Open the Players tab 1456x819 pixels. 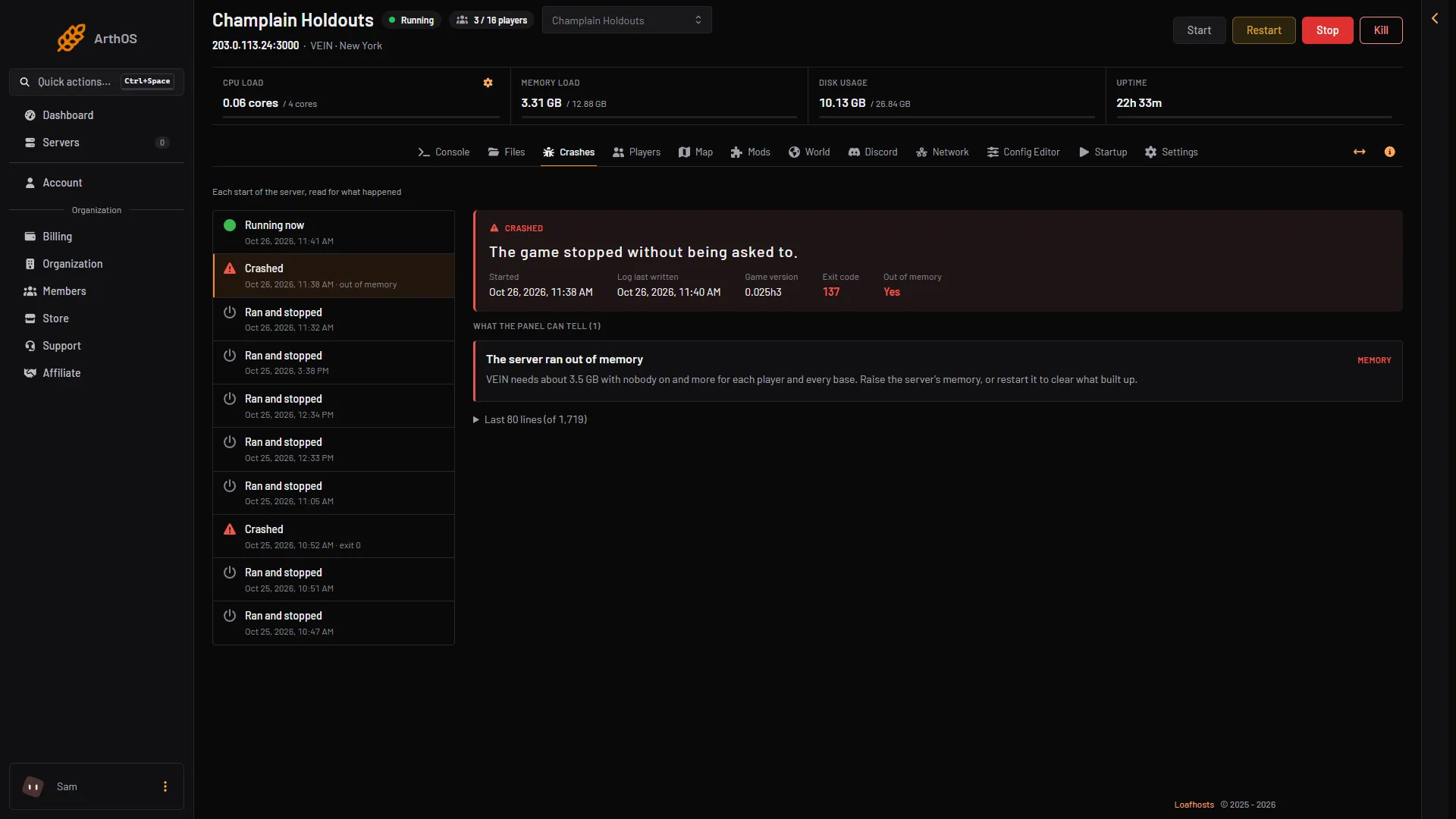tap(637, 152)
